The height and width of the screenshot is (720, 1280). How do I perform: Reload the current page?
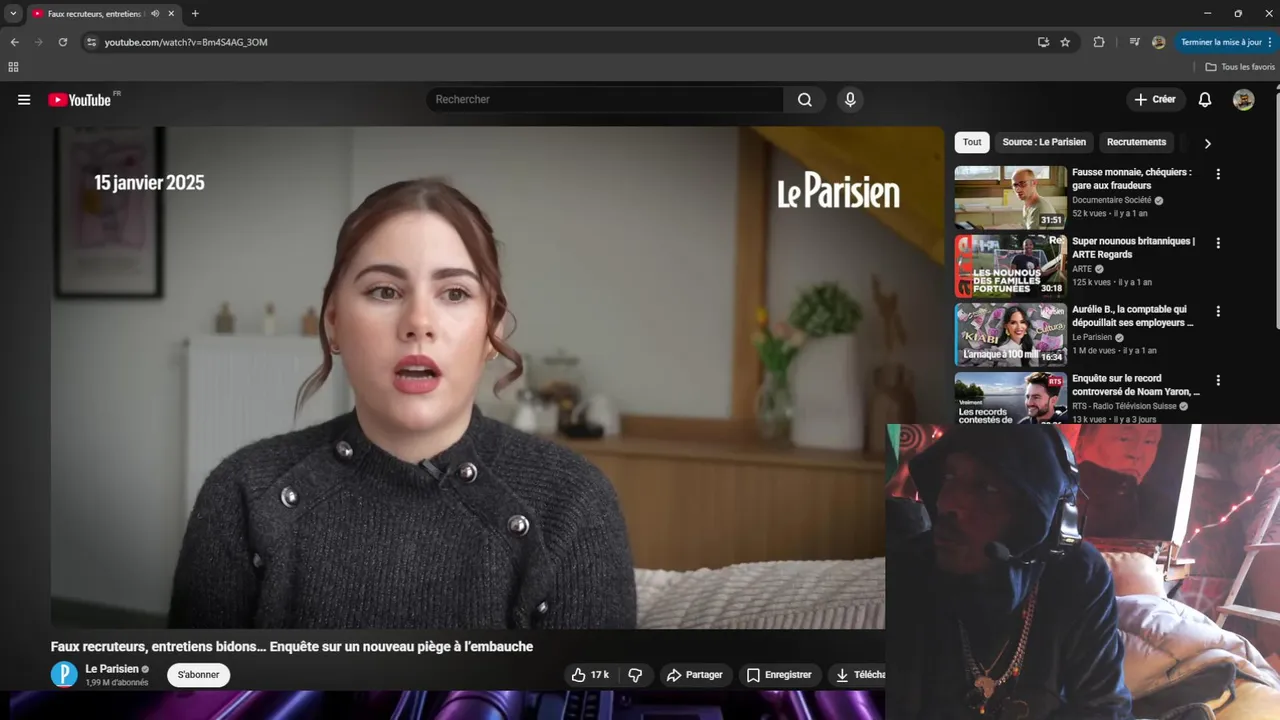click(x=63, y=42)
